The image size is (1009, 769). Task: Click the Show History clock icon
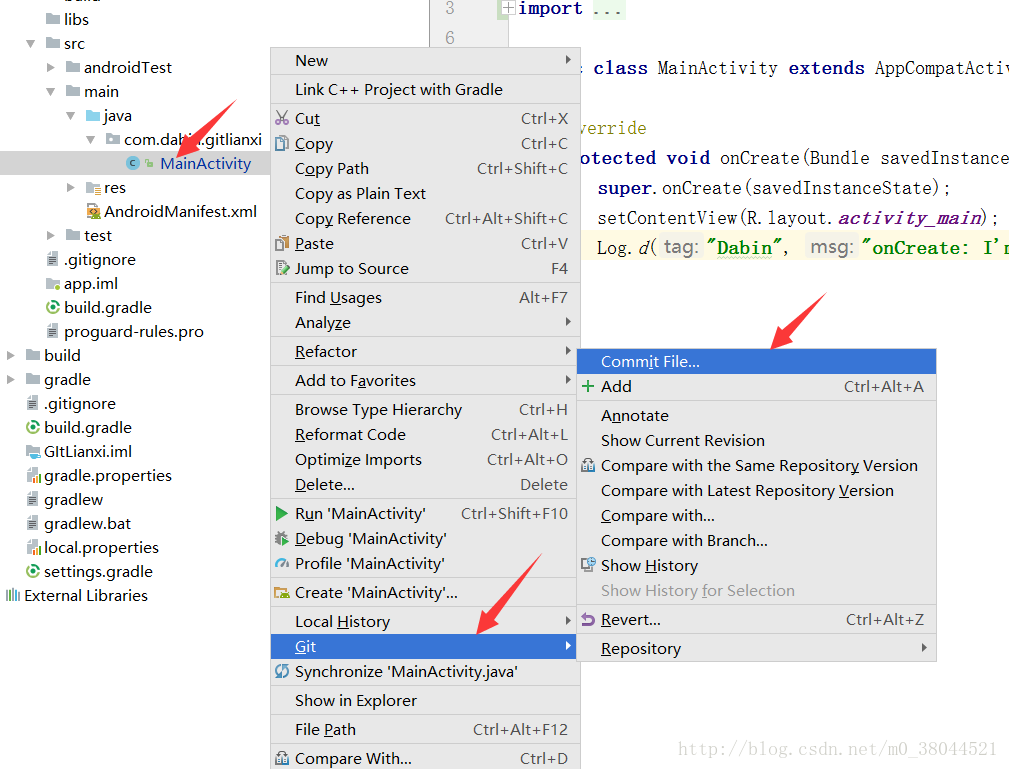click(x=588, y=564)
